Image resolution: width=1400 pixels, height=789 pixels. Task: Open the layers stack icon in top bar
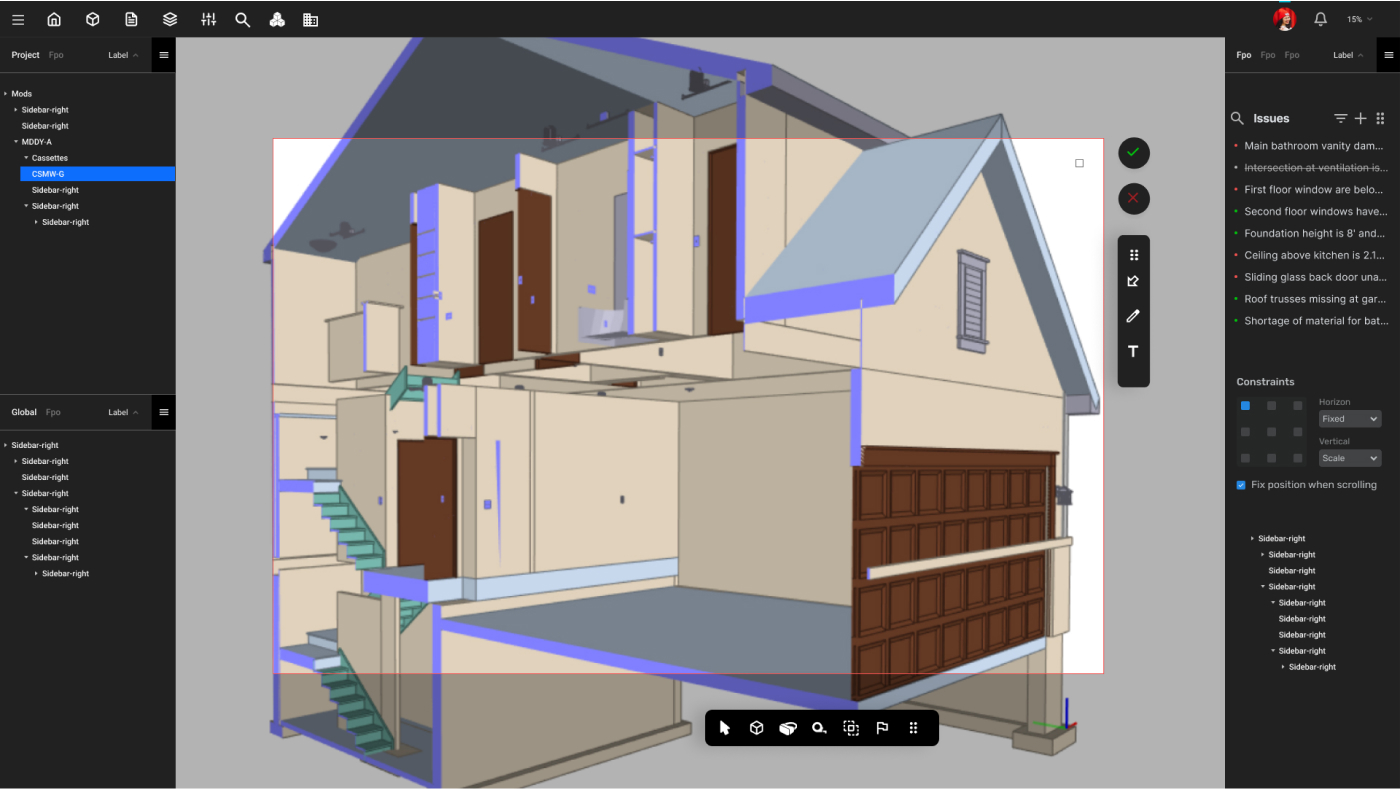coord(170,19)
